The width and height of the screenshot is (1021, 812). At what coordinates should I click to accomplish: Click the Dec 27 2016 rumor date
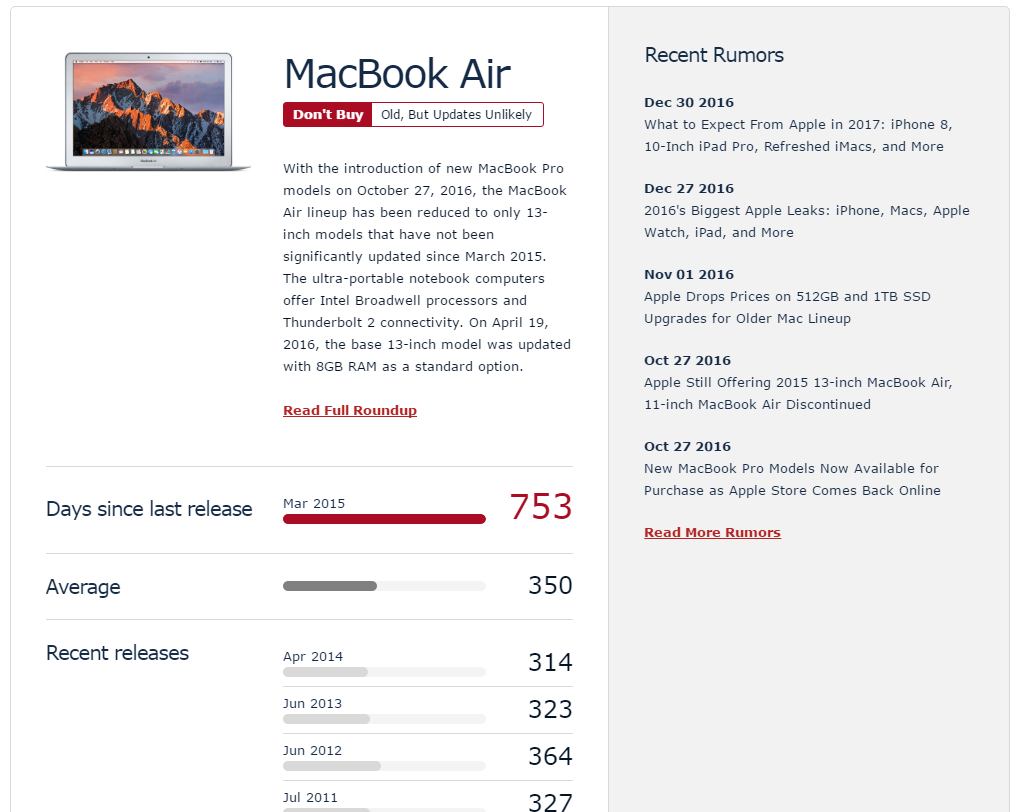[689, 188]
